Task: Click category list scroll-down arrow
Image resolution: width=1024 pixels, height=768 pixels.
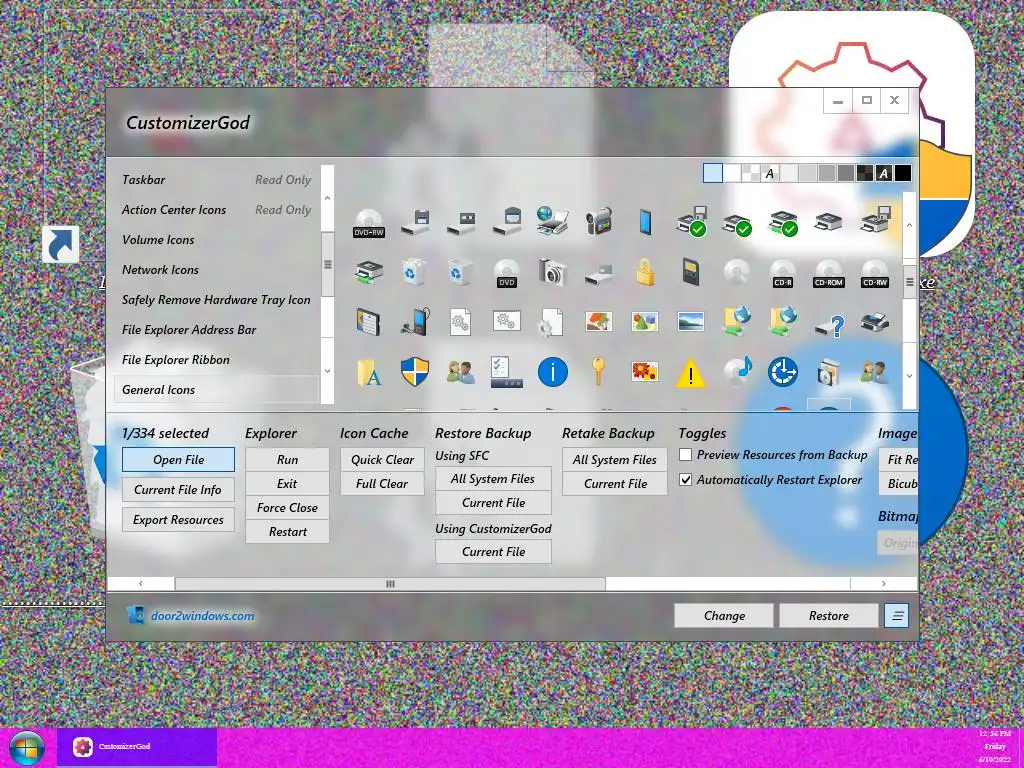Action: coord(327,371)
